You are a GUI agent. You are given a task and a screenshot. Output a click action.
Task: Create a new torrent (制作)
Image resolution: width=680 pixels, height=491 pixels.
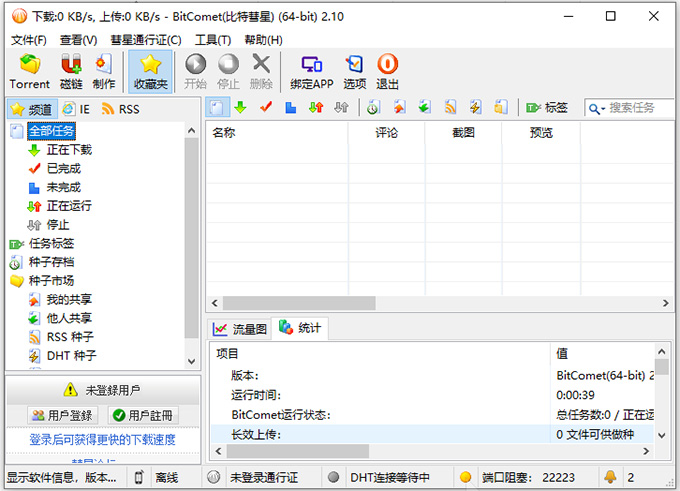(104, 72)
